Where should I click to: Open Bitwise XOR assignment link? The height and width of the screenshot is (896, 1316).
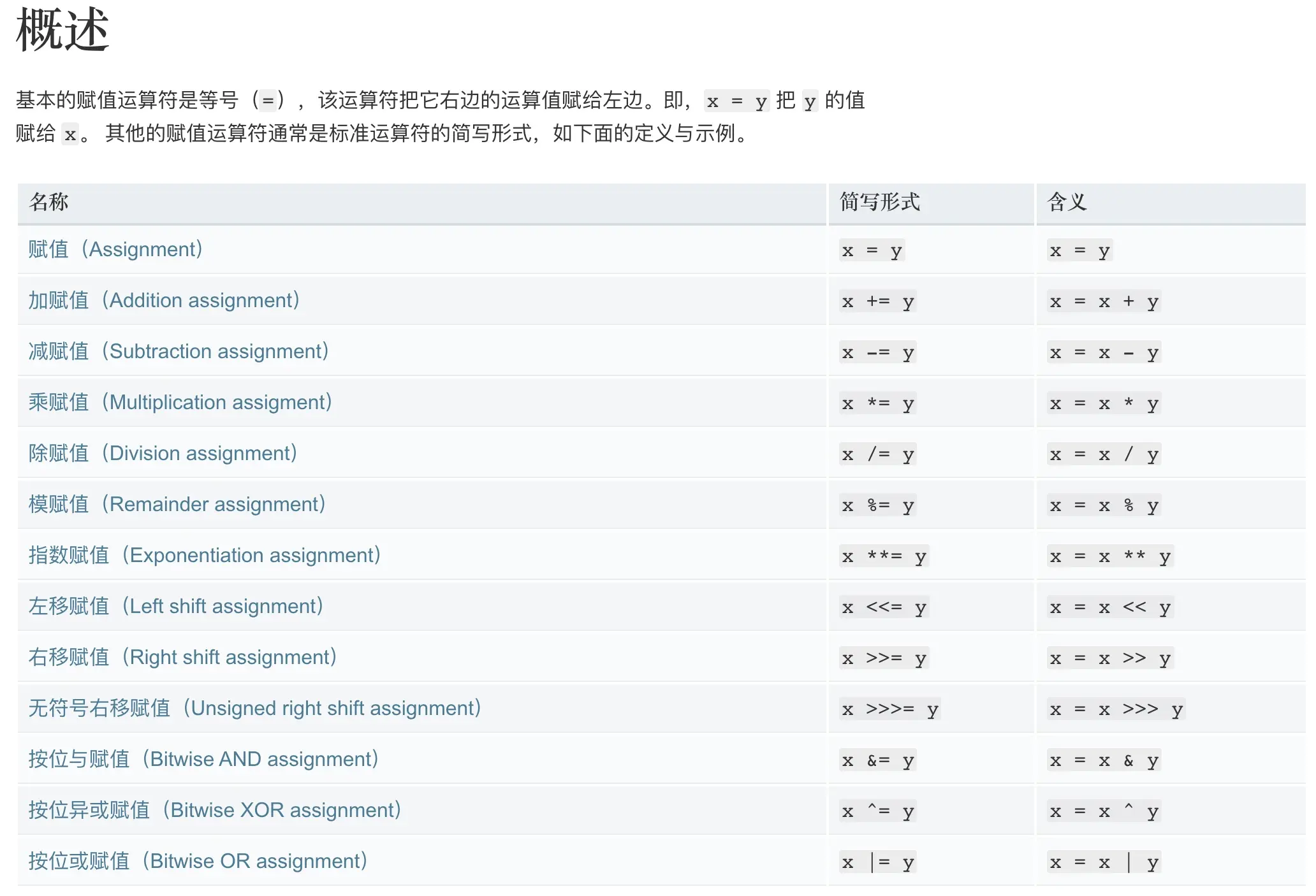pyautogui.click(x=215, y=810)
